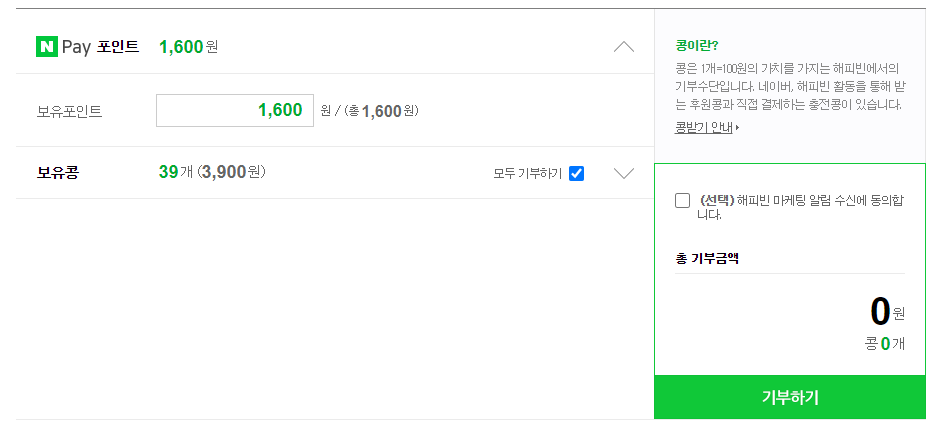Click the 총 기부금액 heading
Screen dimensions: 936x426
(x=707, y=259)
